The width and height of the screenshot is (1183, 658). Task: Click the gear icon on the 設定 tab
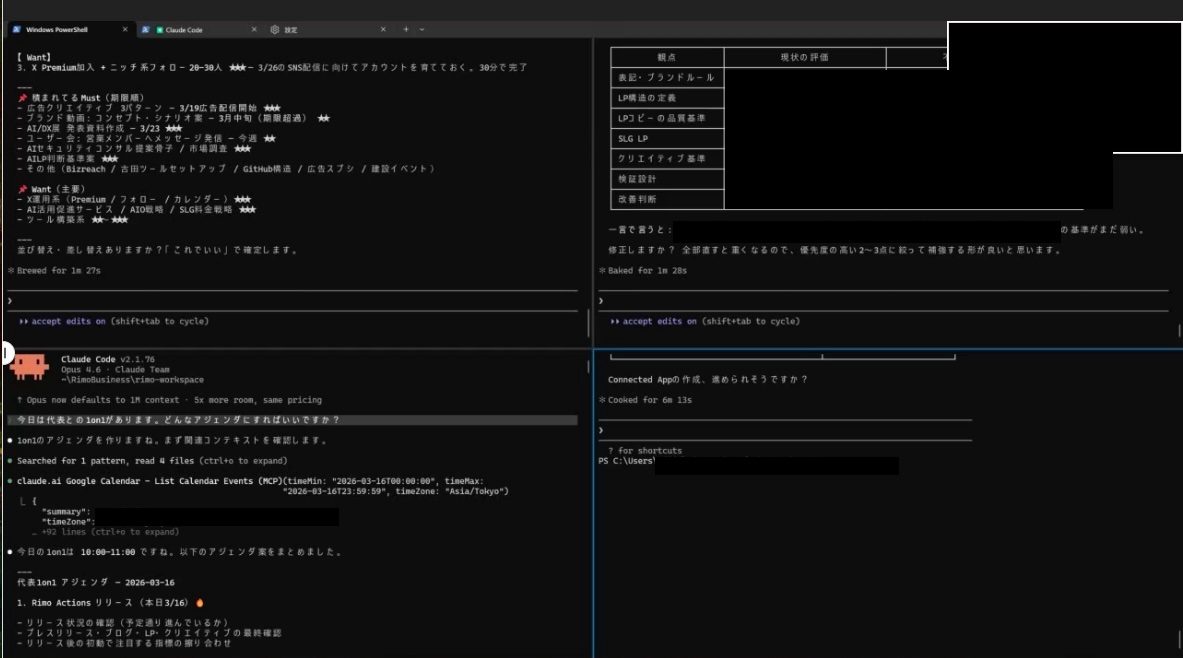pyautogui.click(x=275, y=30)
